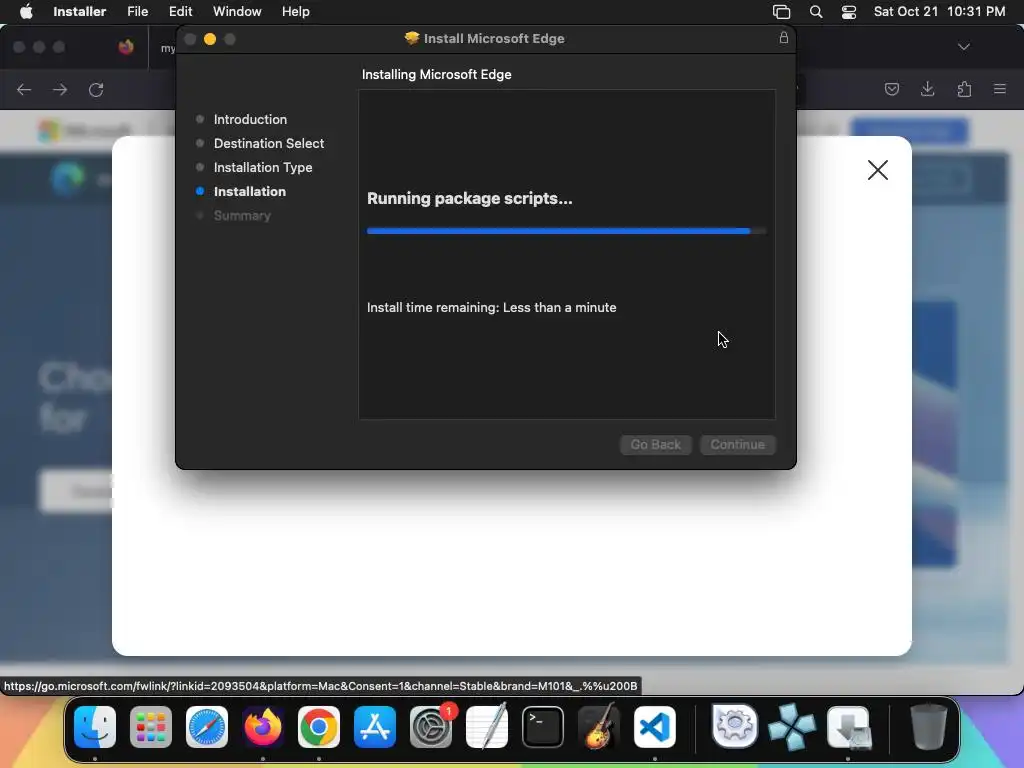Open Pocket save icon in Firefox toolbar
The image size is (1024, 768).
pyautogui.click(x=891, y=89)
